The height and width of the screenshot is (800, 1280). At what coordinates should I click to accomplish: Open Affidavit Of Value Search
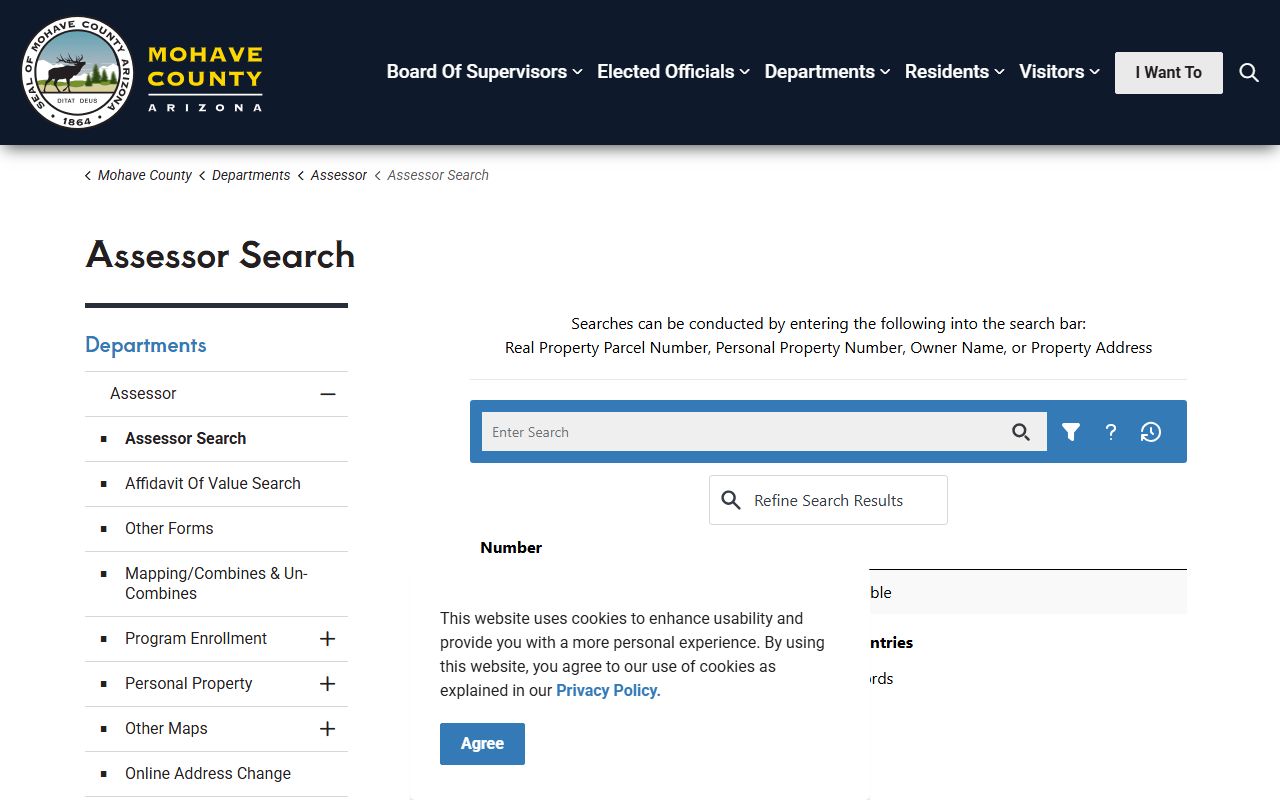(x=213, y=483)
